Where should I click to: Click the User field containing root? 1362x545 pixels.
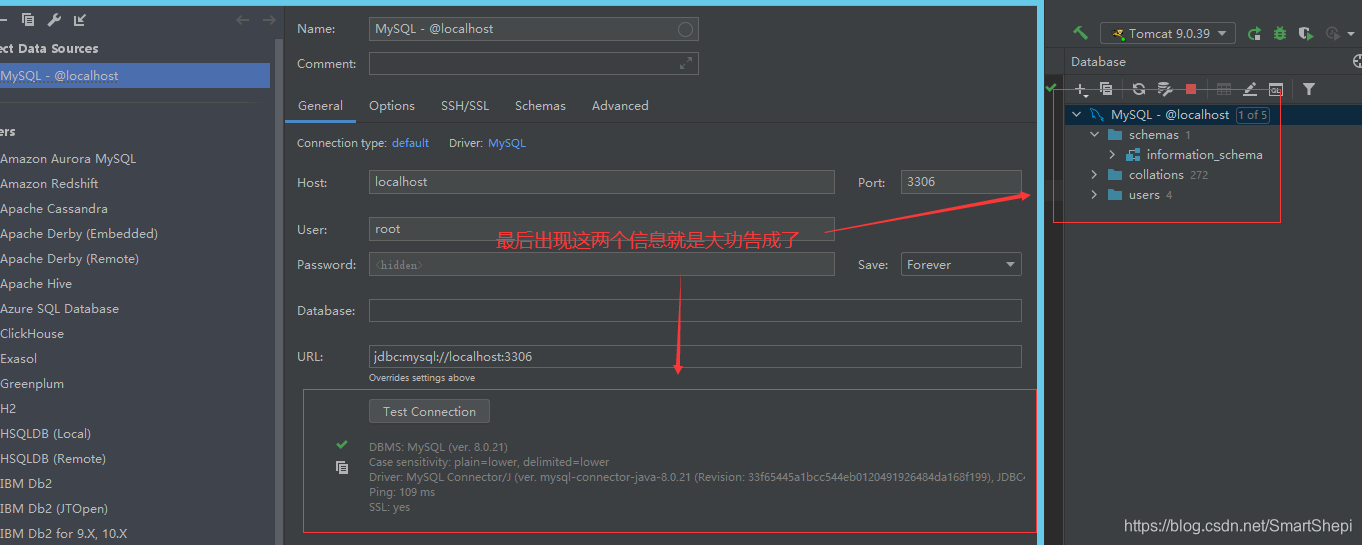(x=601, y=229)
